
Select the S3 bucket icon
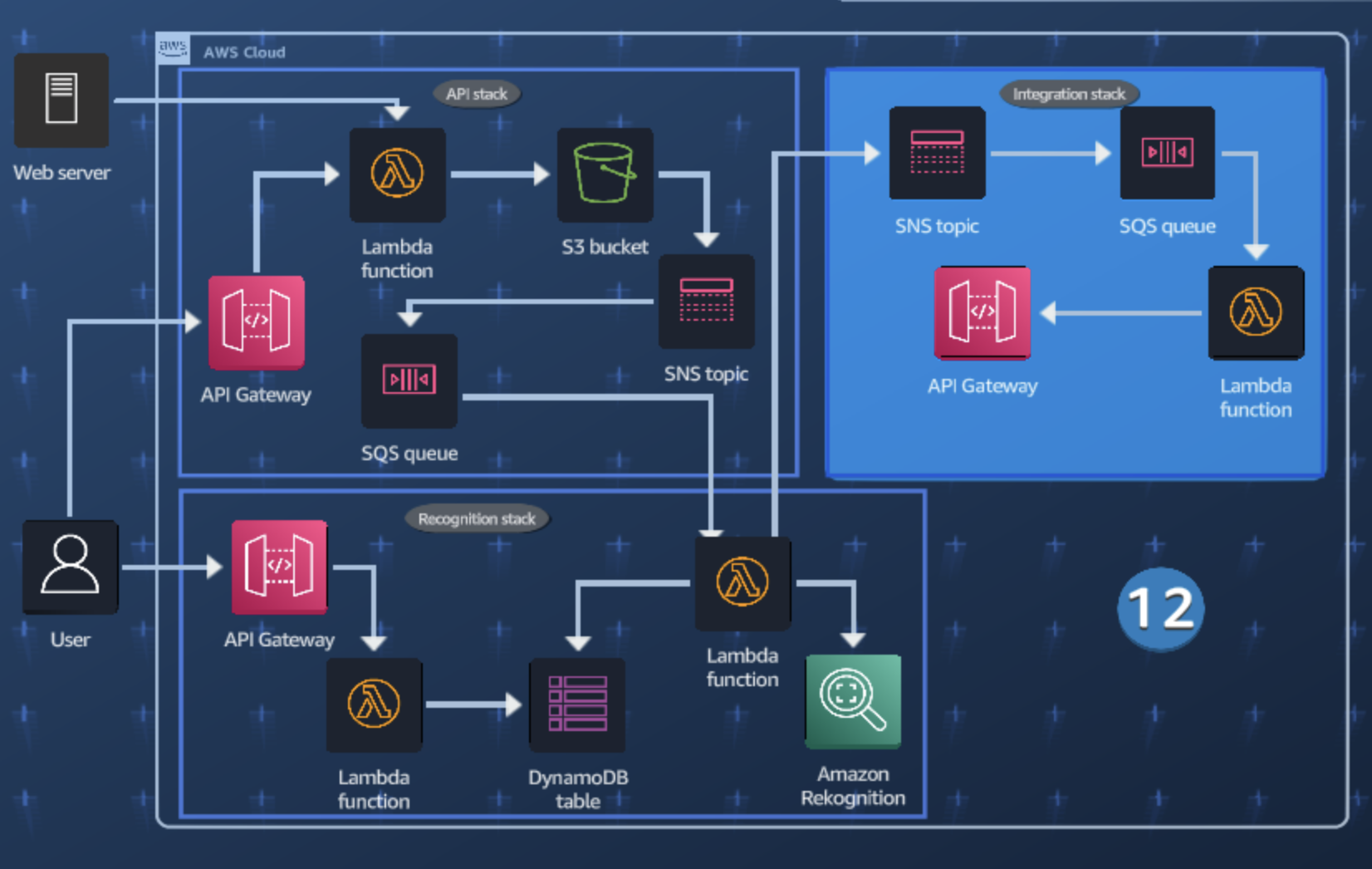(605, 174)
